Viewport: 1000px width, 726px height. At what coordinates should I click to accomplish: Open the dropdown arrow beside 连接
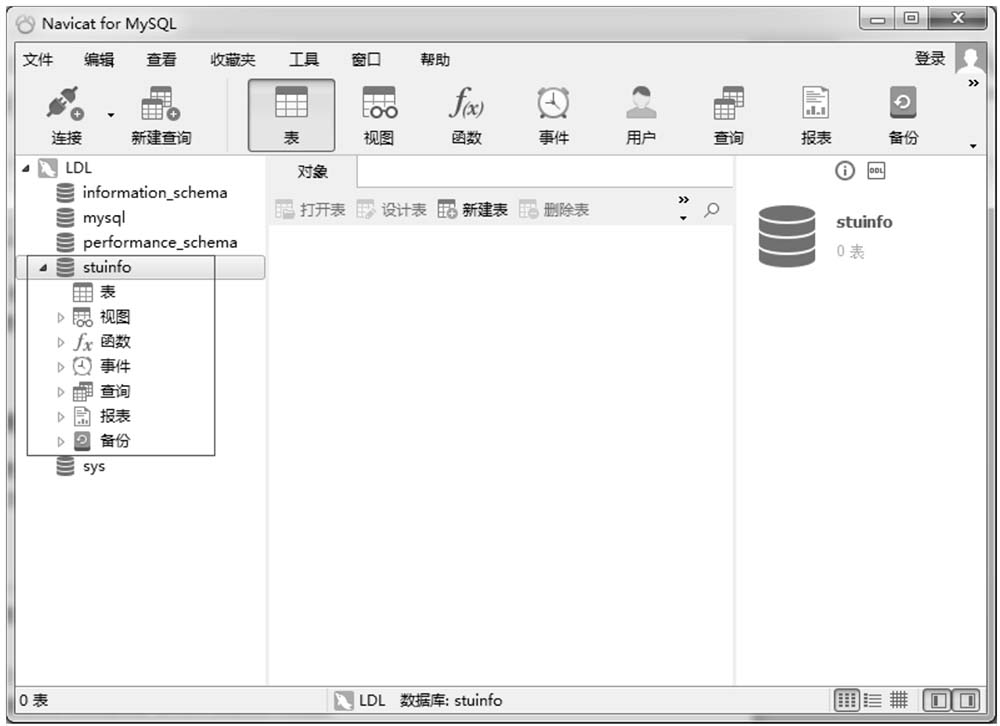coord(111,115)
